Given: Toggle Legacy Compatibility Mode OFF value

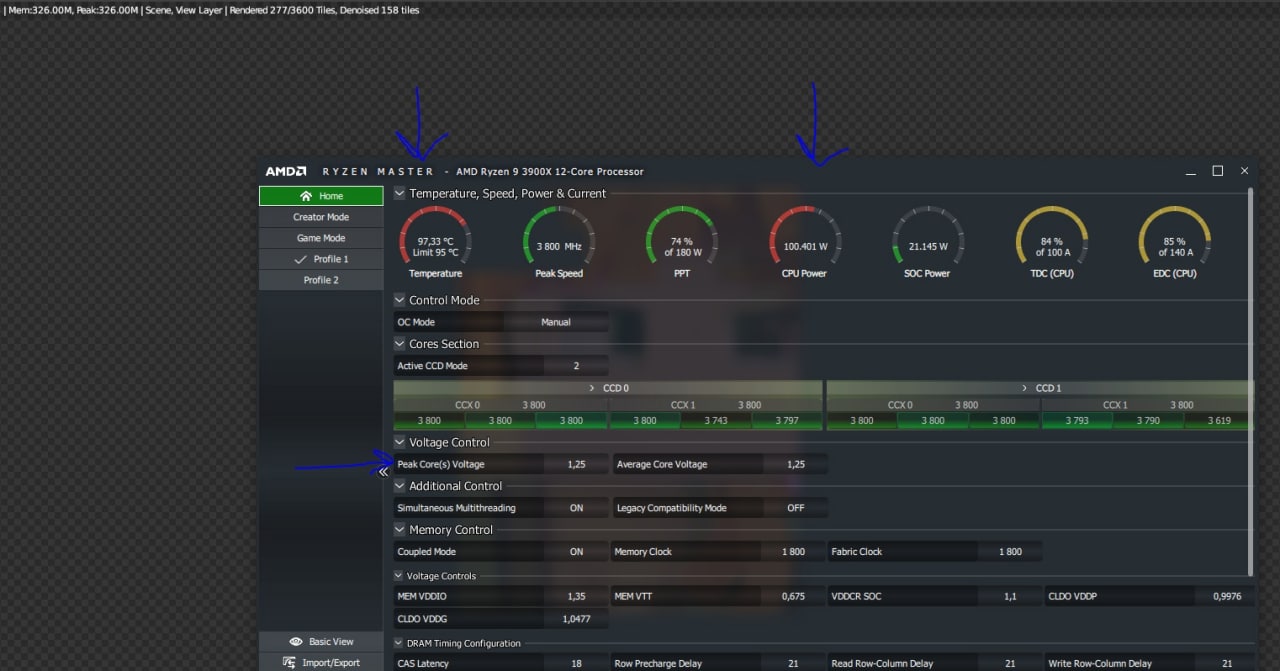Looking at the screenshot, I should (x=795, y=508).
